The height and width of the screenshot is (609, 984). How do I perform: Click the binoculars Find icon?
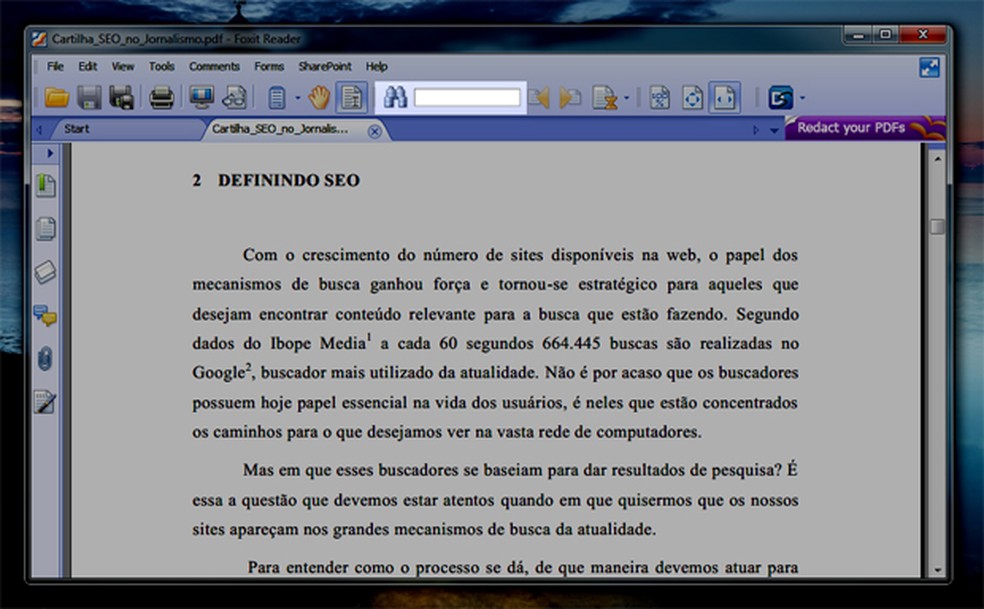(x=395, y=97)
